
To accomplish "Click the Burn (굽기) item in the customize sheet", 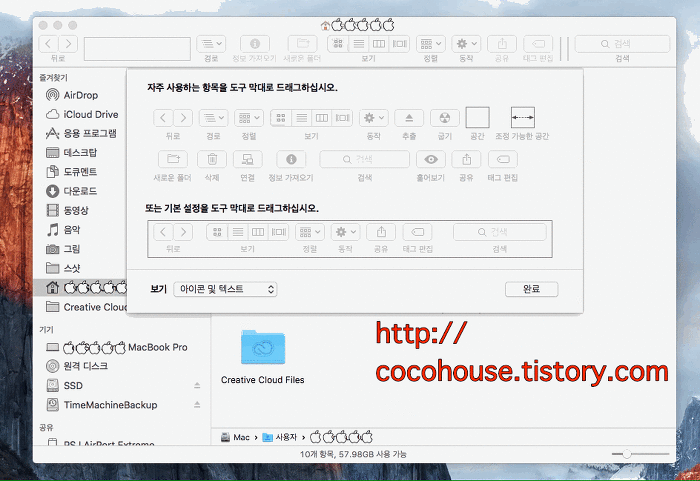I will coord(445,118).
